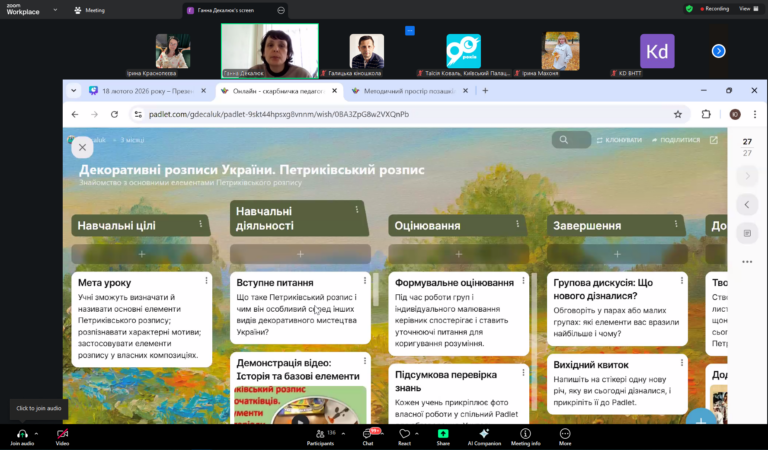This screenshot has width=768, height=450.
Task: Reload the Padlet page
Action: (114, 114)
